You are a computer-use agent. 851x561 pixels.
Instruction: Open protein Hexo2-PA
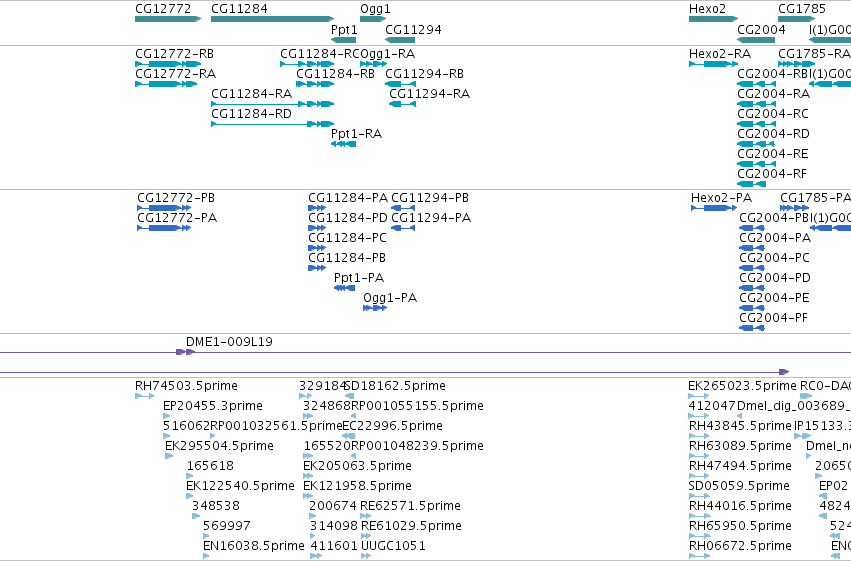click(714, 208)
